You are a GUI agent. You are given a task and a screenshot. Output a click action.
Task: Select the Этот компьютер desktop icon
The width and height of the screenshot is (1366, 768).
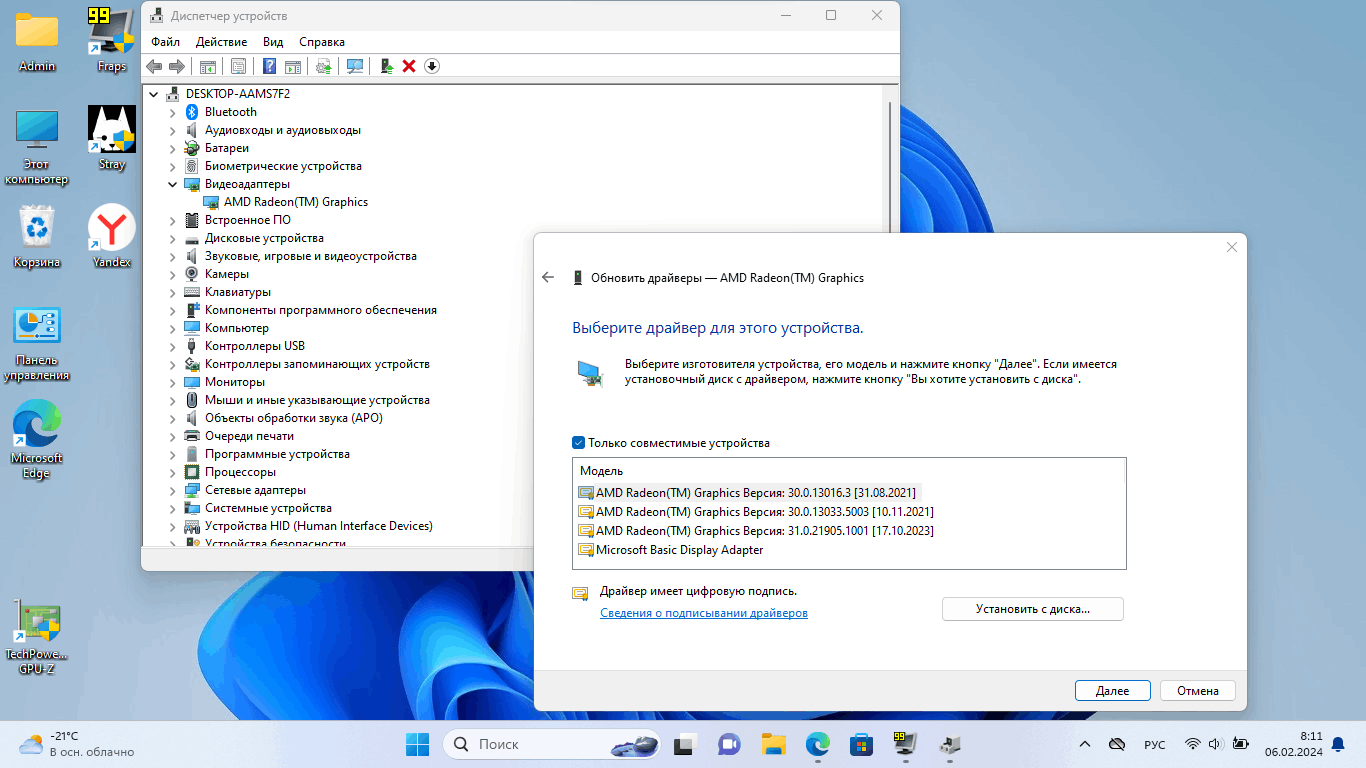pyautogui.click(x=37, y=146)
